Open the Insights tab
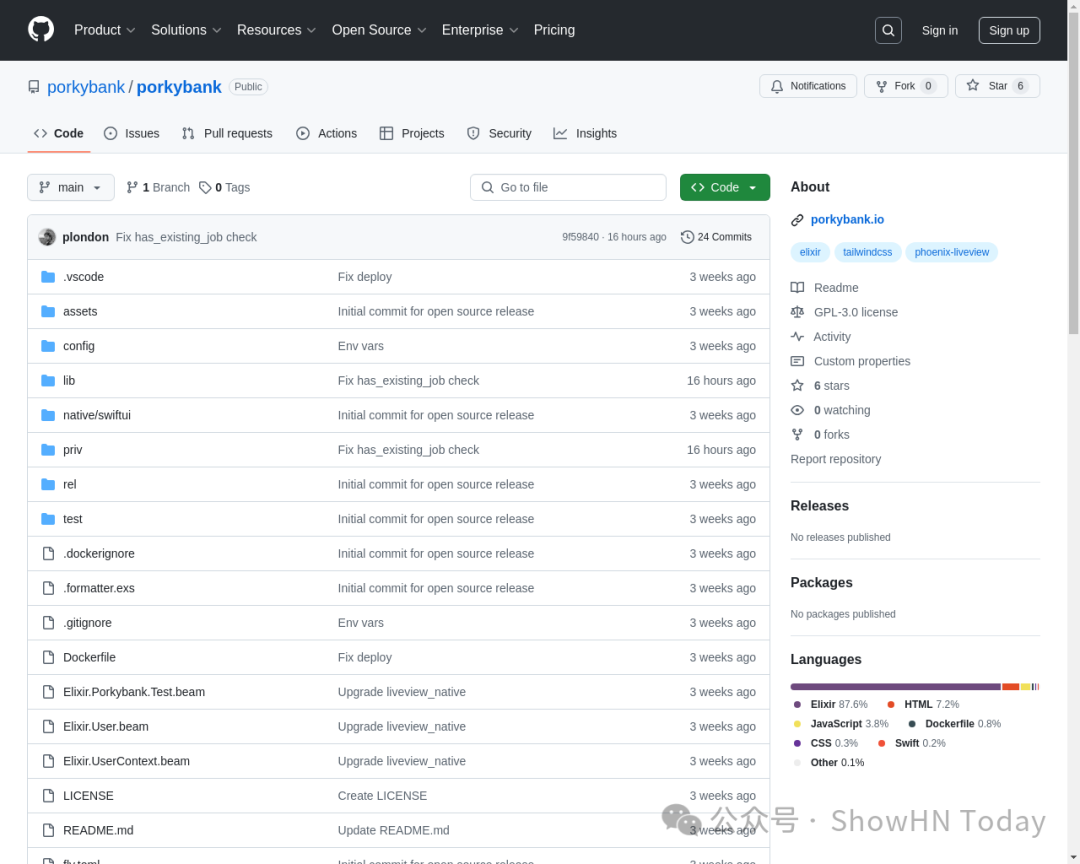The image size is (1080, 864). point(585,134)
